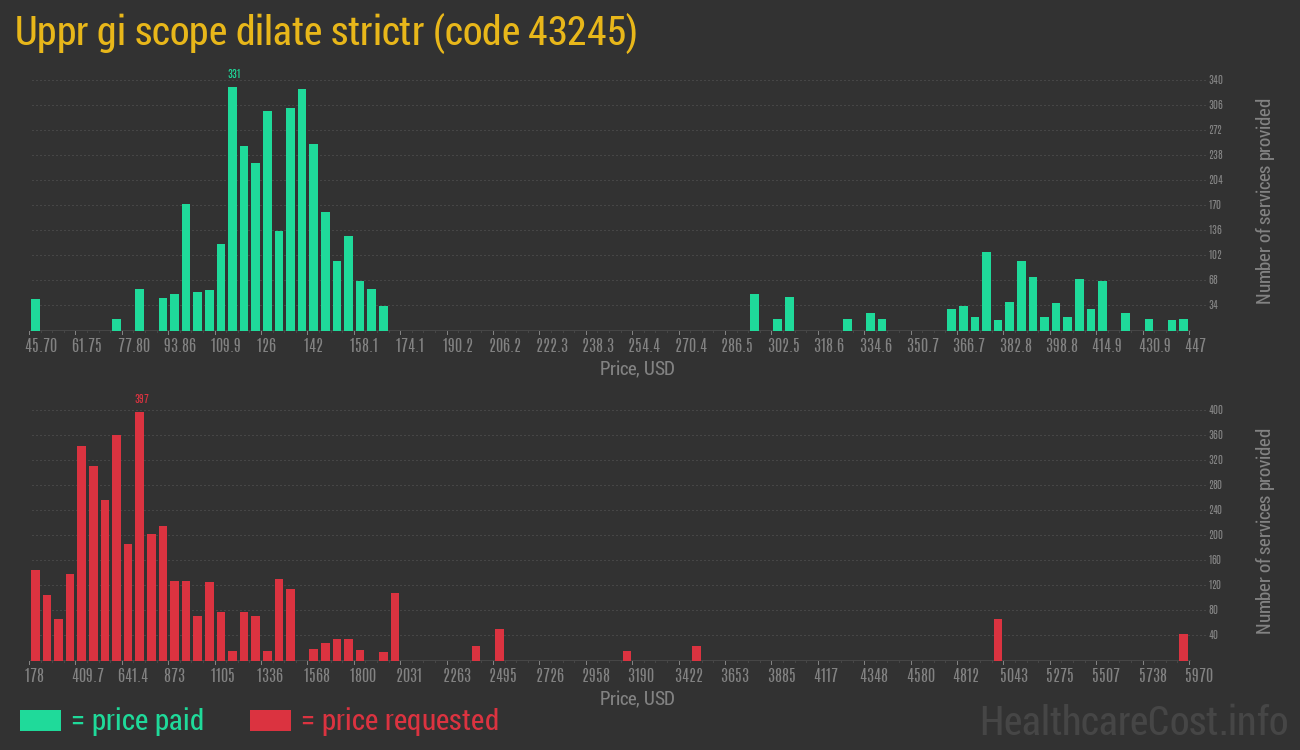Click the tall green bar right of 366.7

point(986,290)
